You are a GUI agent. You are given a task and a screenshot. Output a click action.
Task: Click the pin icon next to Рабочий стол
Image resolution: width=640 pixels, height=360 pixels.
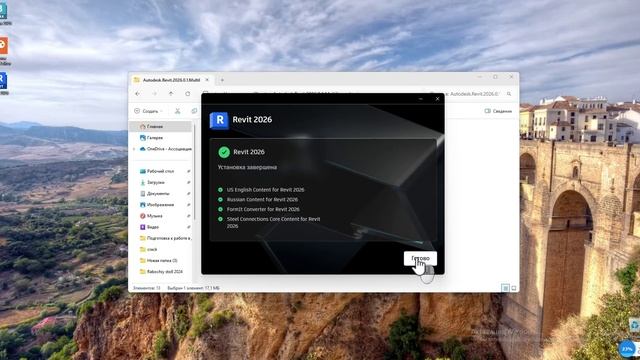189,171
